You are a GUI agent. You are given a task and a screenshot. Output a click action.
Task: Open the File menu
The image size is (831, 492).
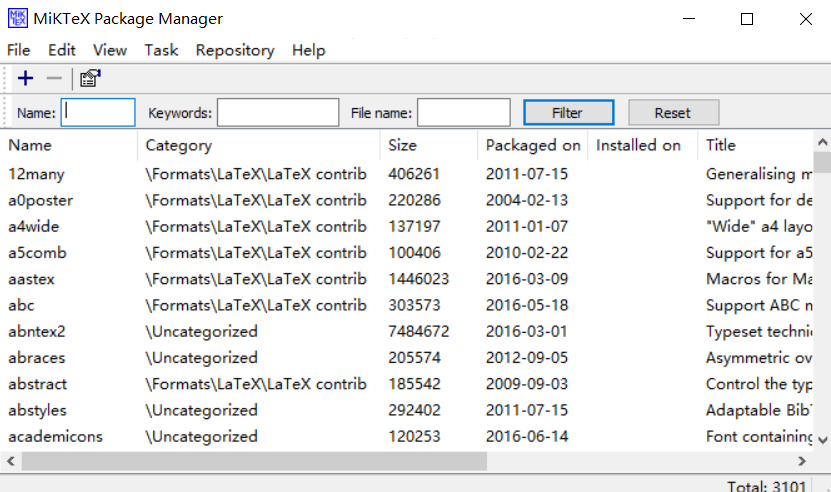point(19,50)
